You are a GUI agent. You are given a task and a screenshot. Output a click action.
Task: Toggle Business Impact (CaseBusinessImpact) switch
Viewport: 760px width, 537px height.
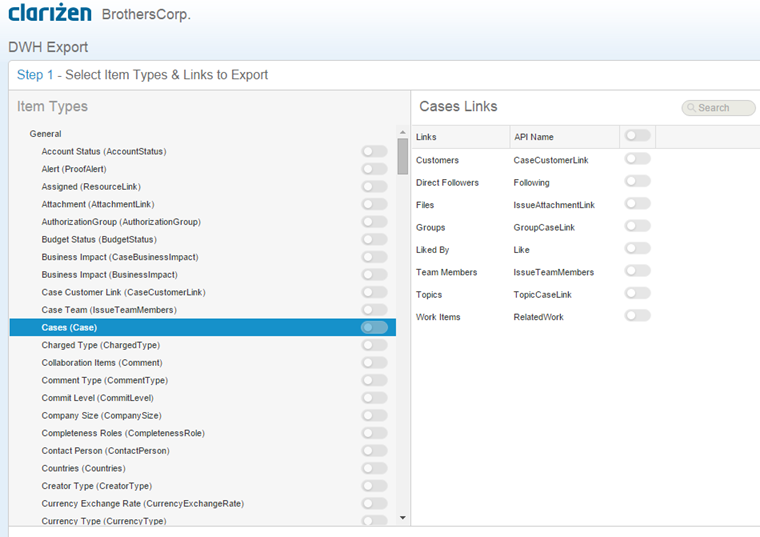coord(374,257)
